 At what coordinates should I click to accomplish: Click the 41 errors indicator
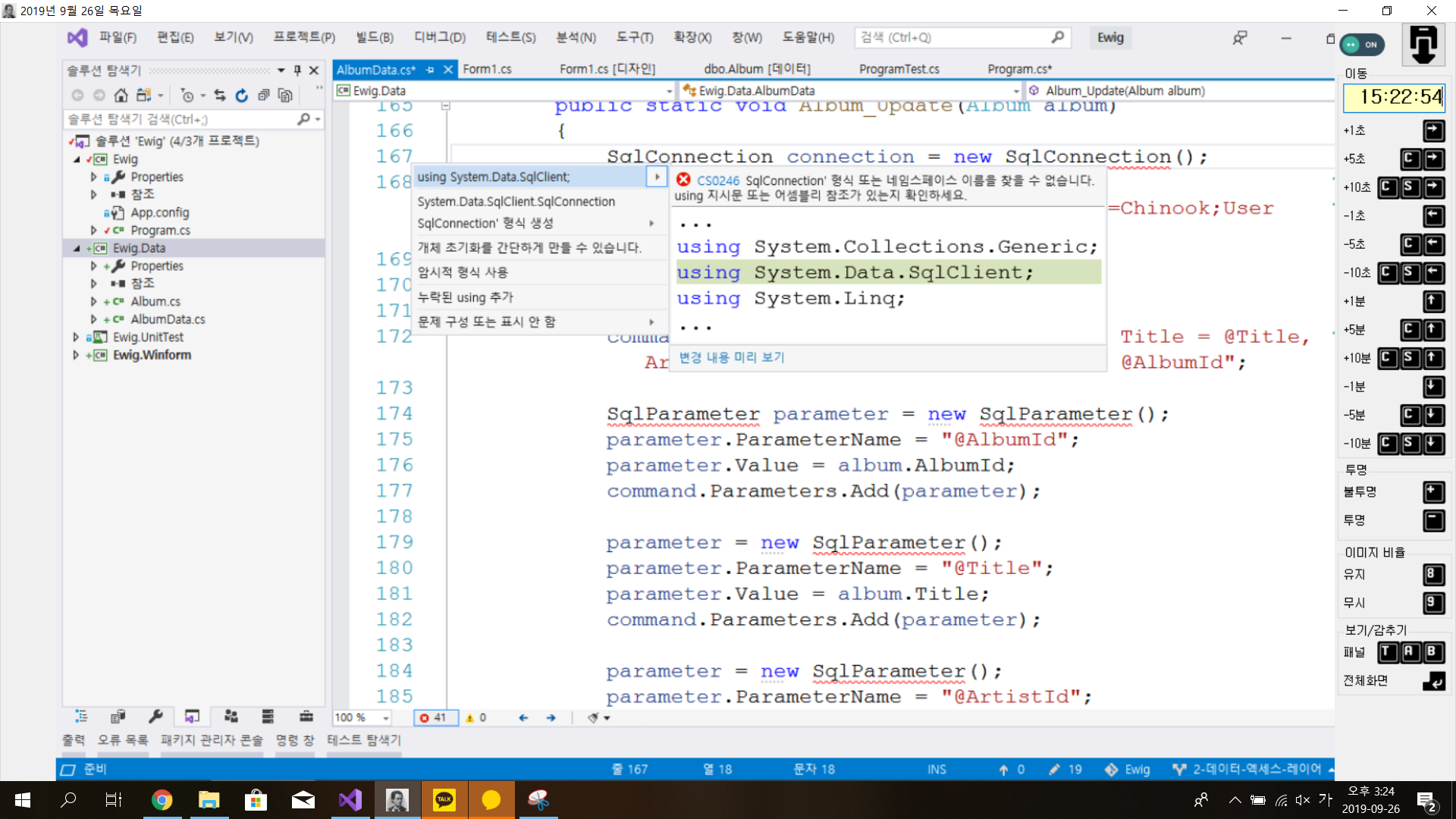pyautogui.click(x=435, y=717)
